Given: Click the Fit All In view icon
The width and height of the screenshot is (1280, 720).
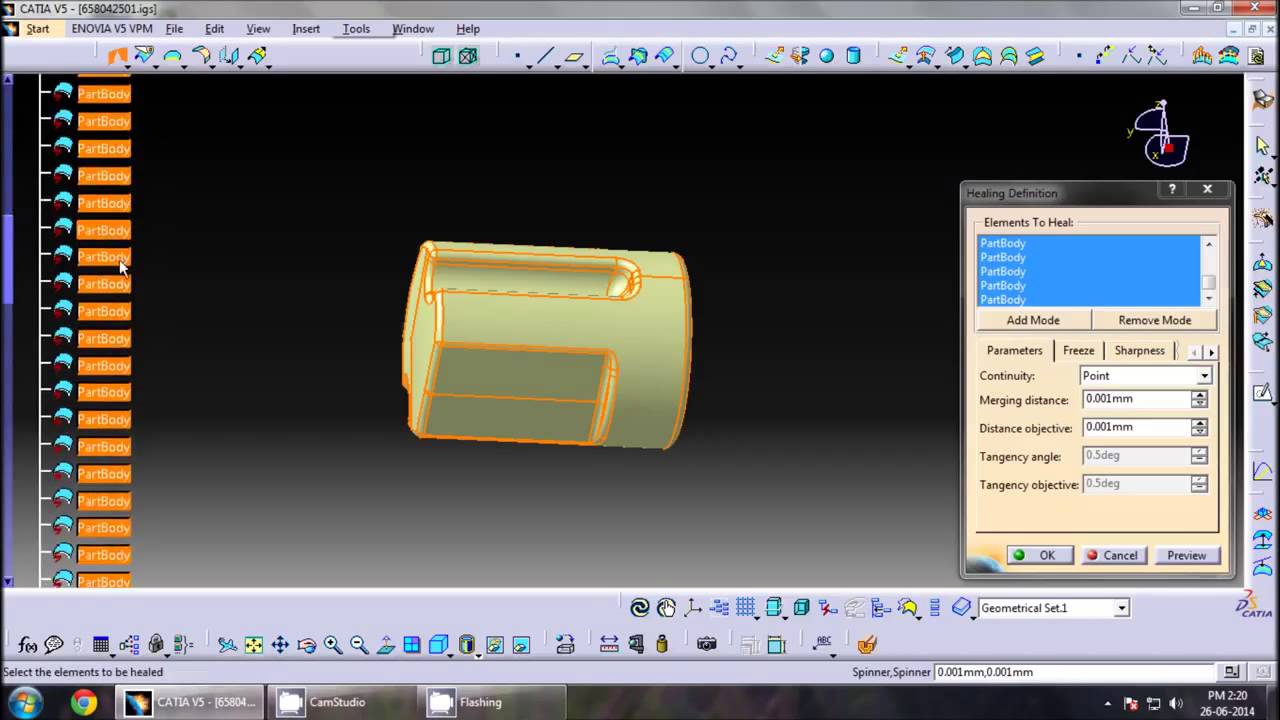Looking at the screenshot, I should 254,645.
